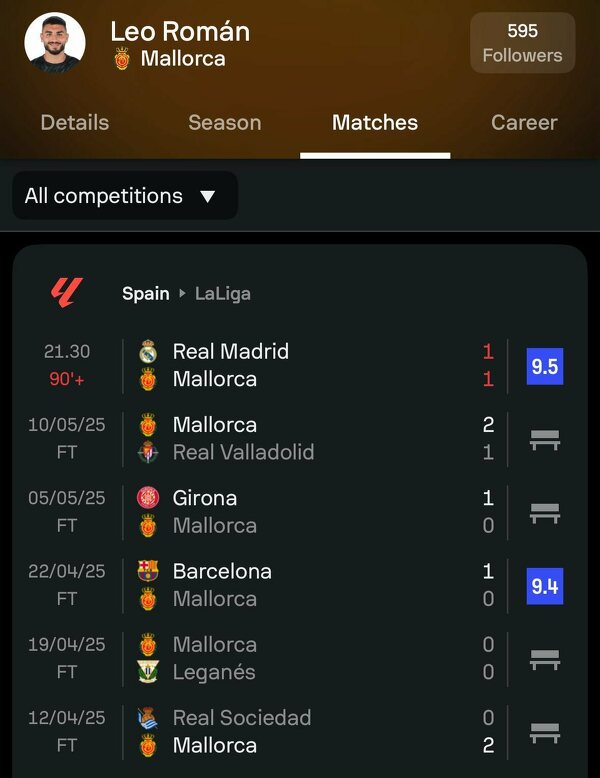Select the Matches tab
Viewport: 600px width, 778px height.
click(x=375, y=123)
